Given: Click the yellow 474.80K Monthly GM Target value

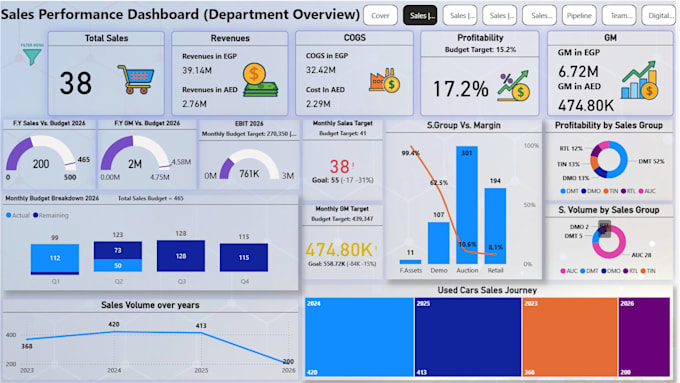Looking at the screenshot, I should click(x=339, y=250).
